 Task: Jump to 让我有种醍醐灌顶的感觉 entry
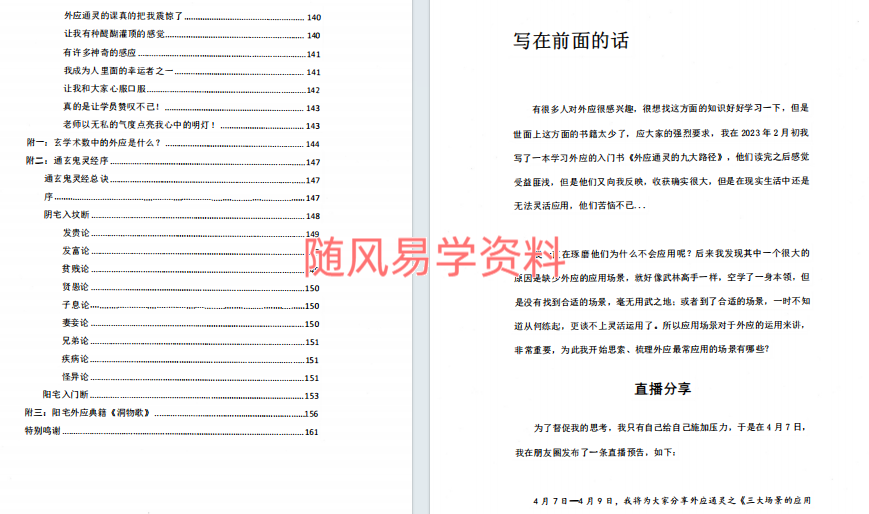click(114, 36)
